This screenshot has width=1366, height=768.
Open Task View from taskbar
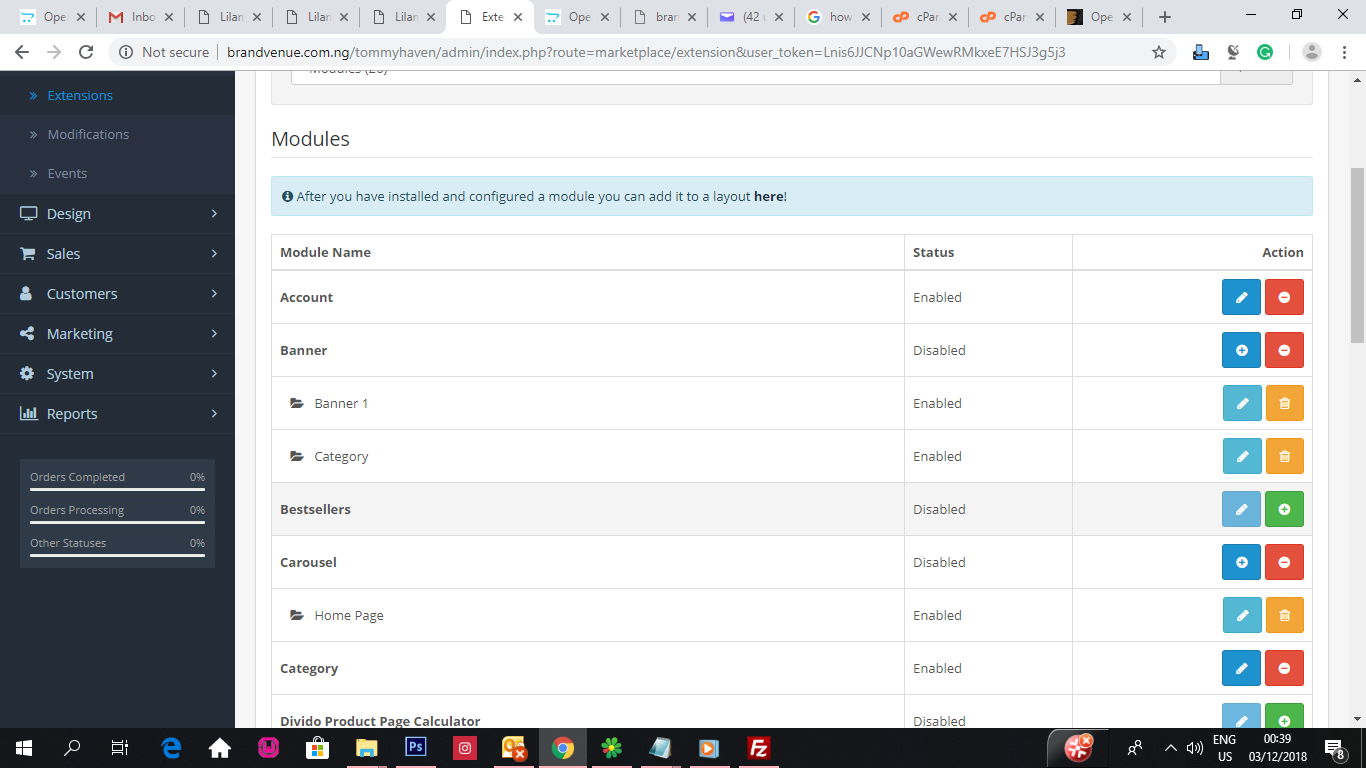tap(119, 747)
